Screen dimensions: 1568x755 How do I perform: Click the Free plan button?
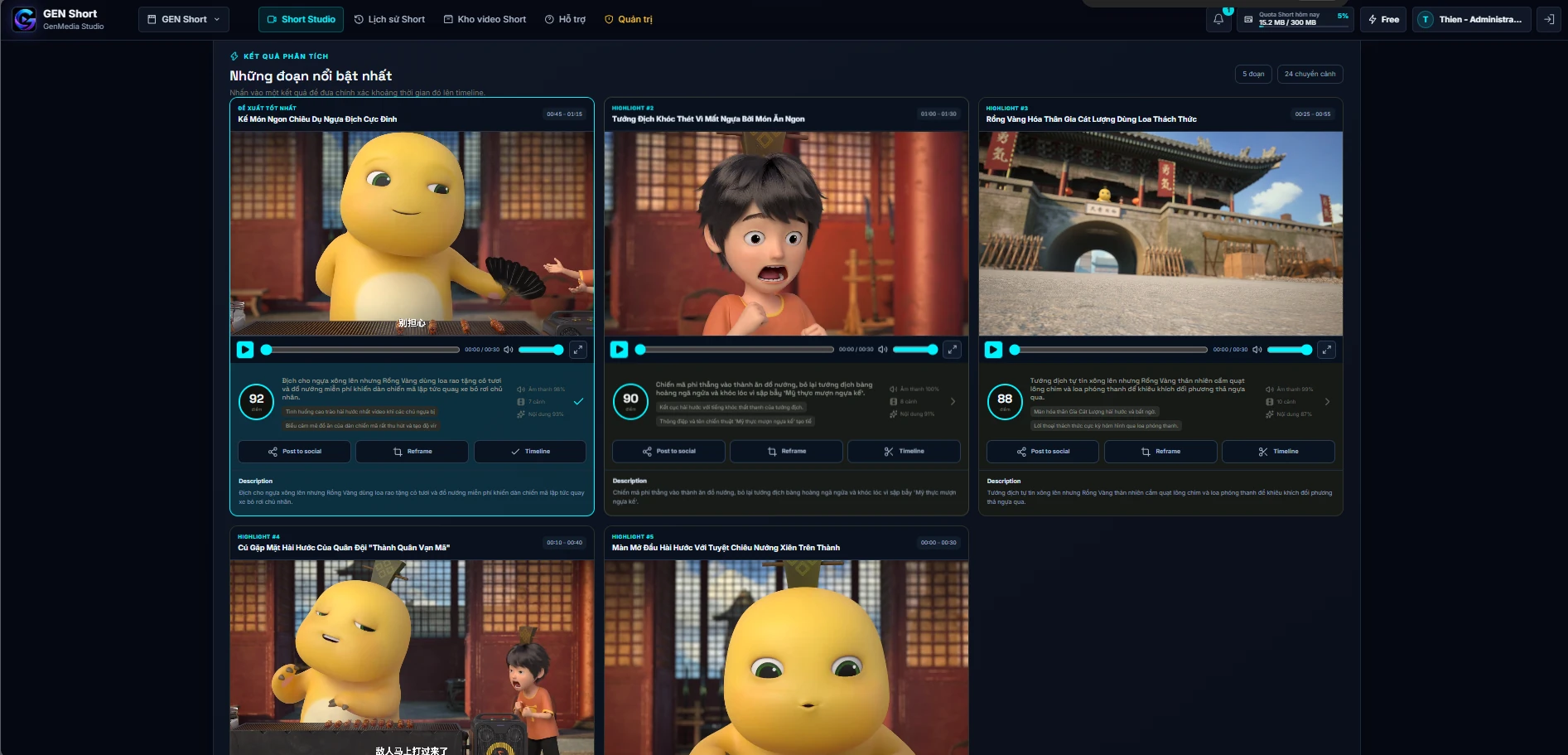1383,19
